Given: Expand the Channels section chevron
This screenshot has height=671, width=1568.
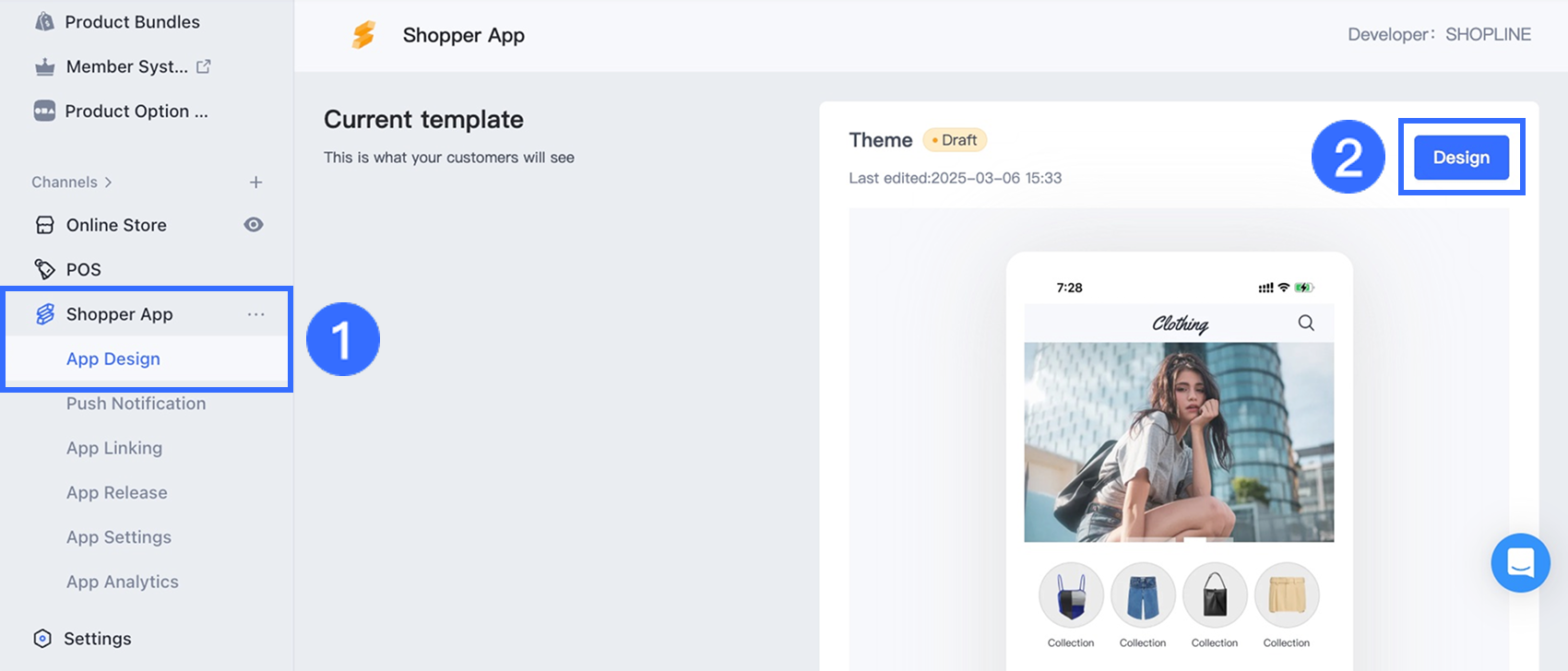Looking at the screenshot, I should (x=108, y=182).
